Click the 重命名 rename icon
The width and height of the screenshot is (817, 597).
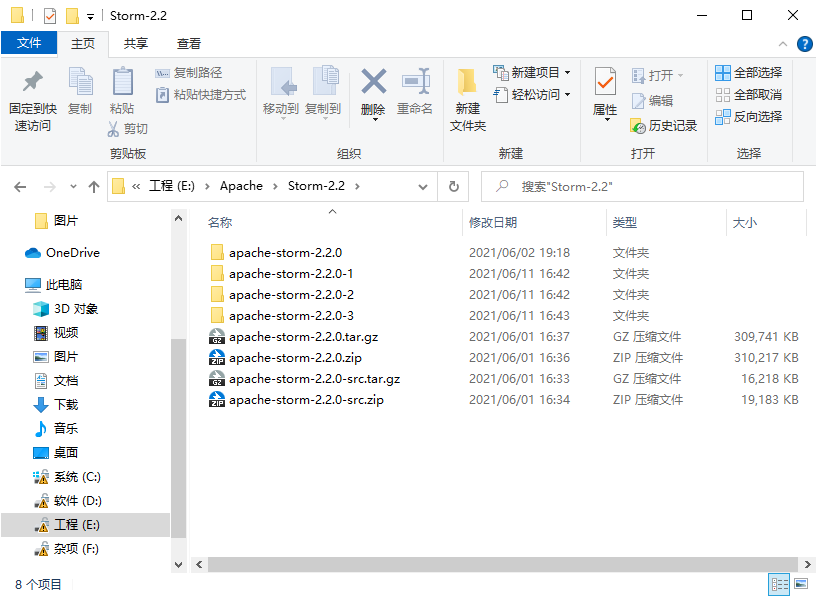coord(415,82)
